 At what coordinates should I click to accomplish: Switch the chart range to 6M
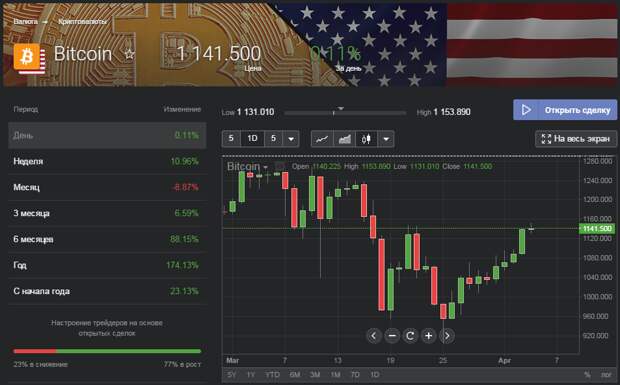[x=295, y=374]
